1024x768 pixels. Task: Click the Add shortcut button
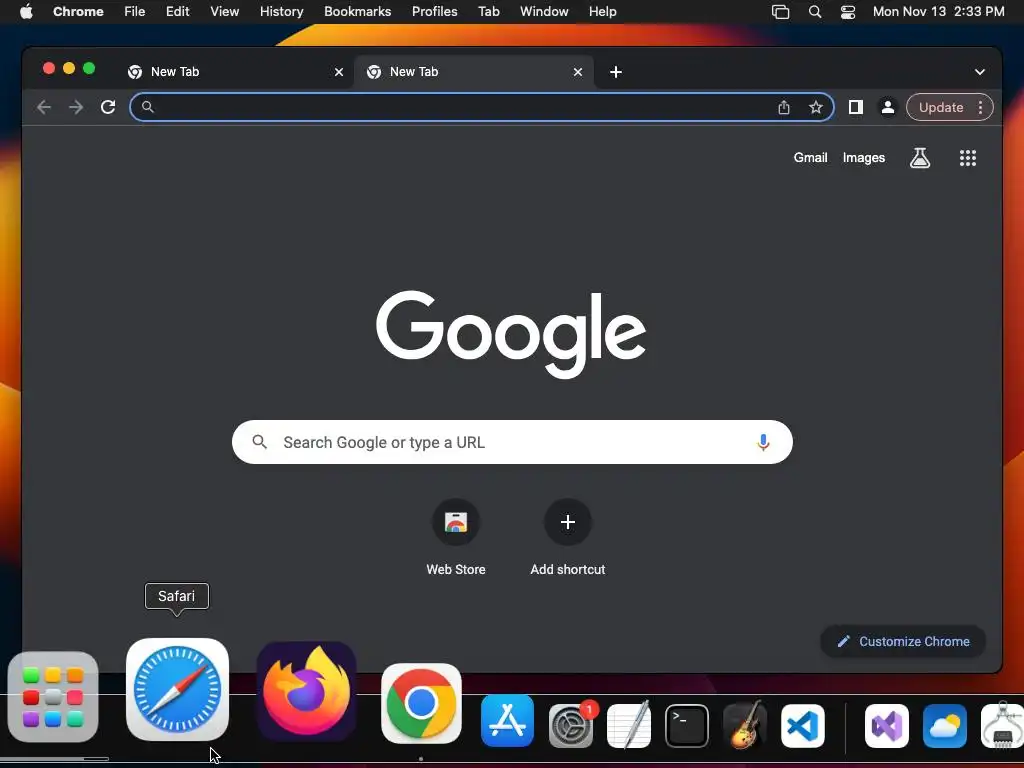click(568, 537)
